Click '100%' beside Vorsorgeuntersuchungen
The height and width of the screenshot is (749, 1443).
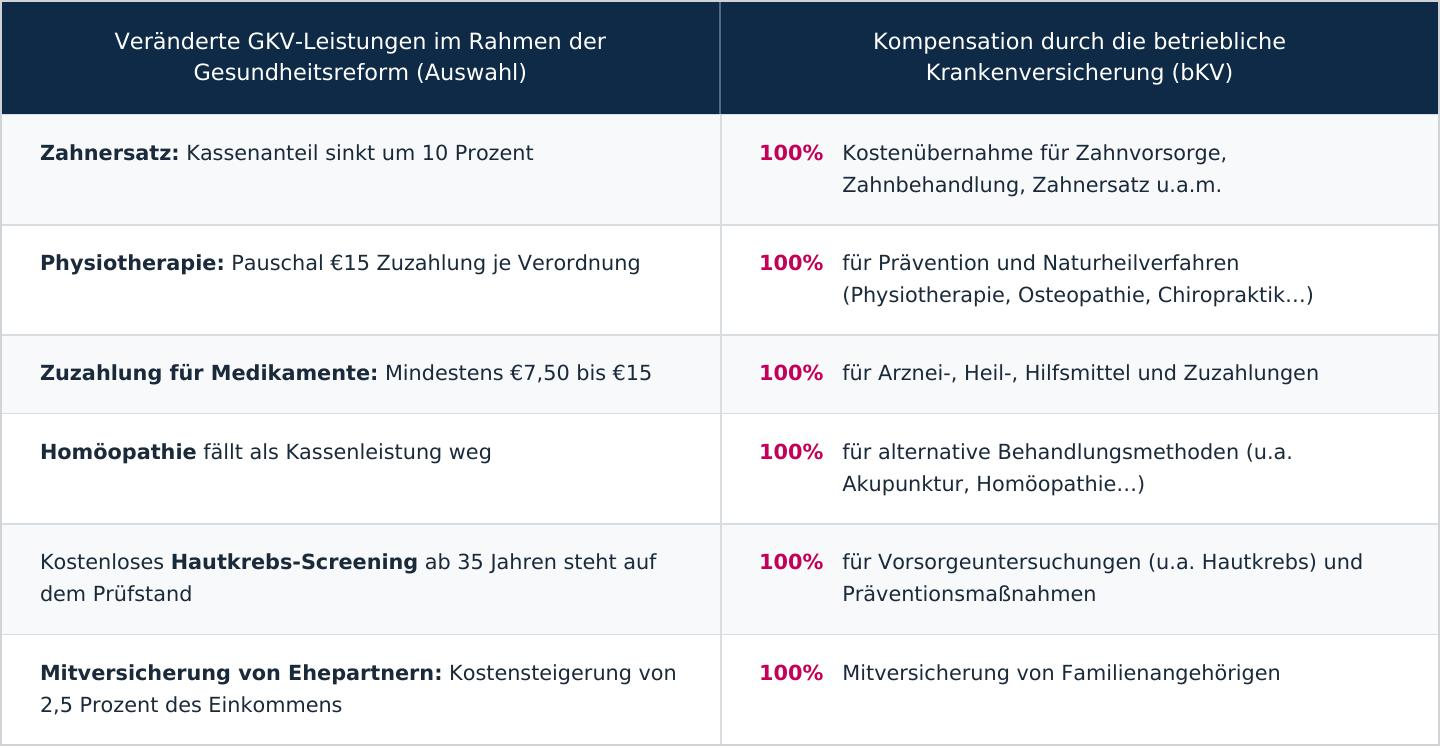pos(791,562)
